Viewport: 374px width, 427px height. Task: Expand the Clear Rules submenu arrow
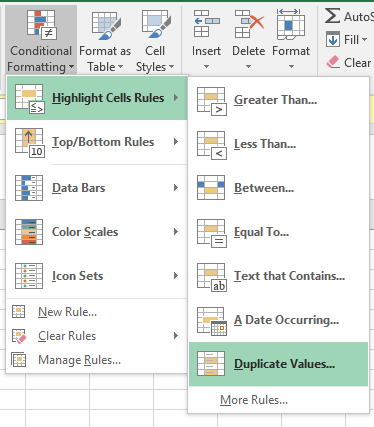pyautogui.click(x=176, y=336)
